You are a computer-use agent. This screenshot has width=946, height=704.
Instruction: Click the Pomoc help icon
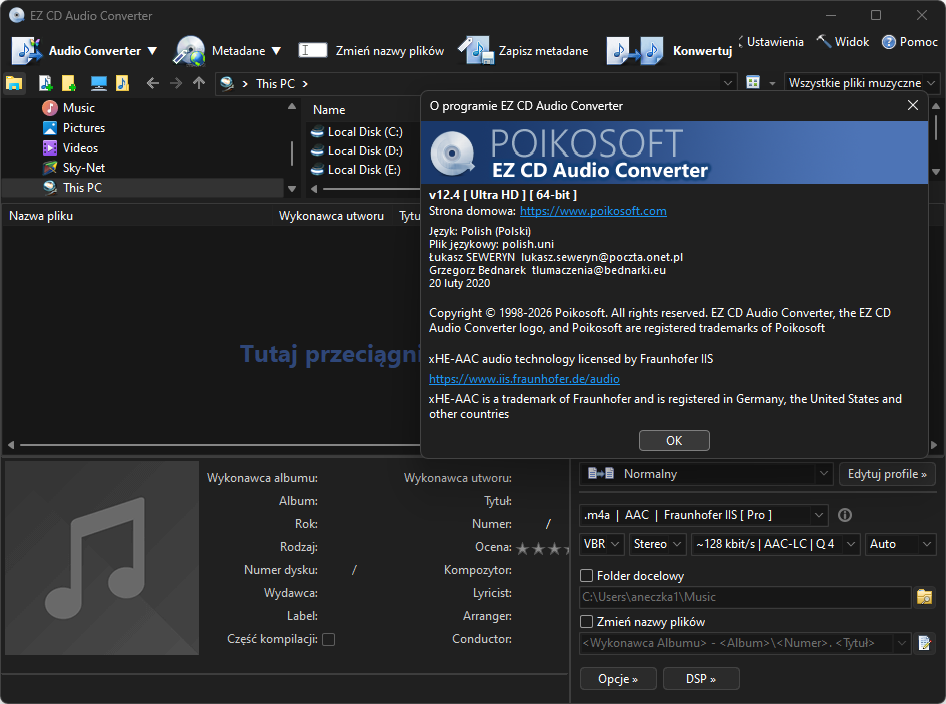(x=889, y=42)
